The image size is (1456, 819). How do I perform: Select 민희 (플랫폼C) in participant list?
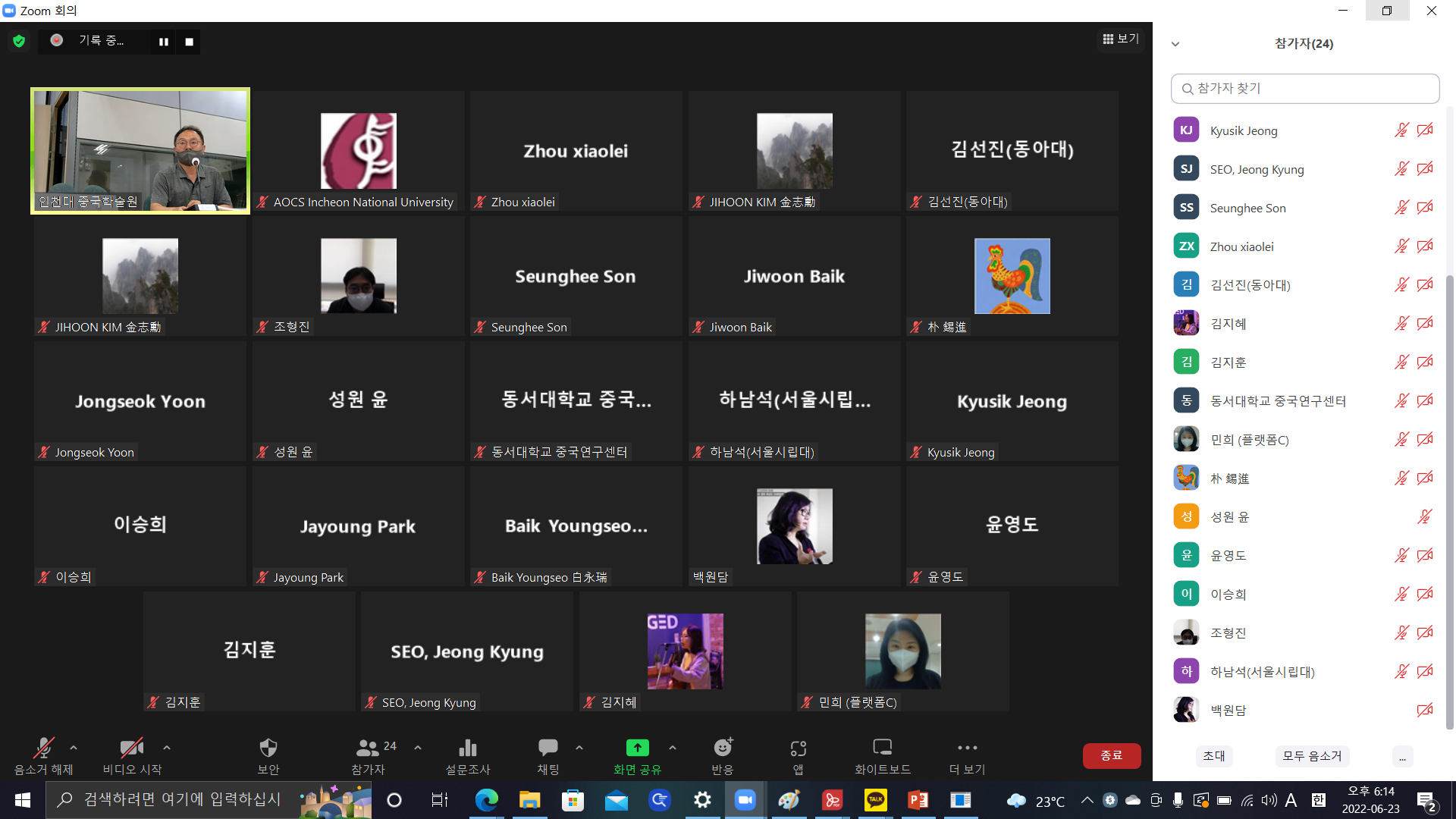tap(1304, 440)
